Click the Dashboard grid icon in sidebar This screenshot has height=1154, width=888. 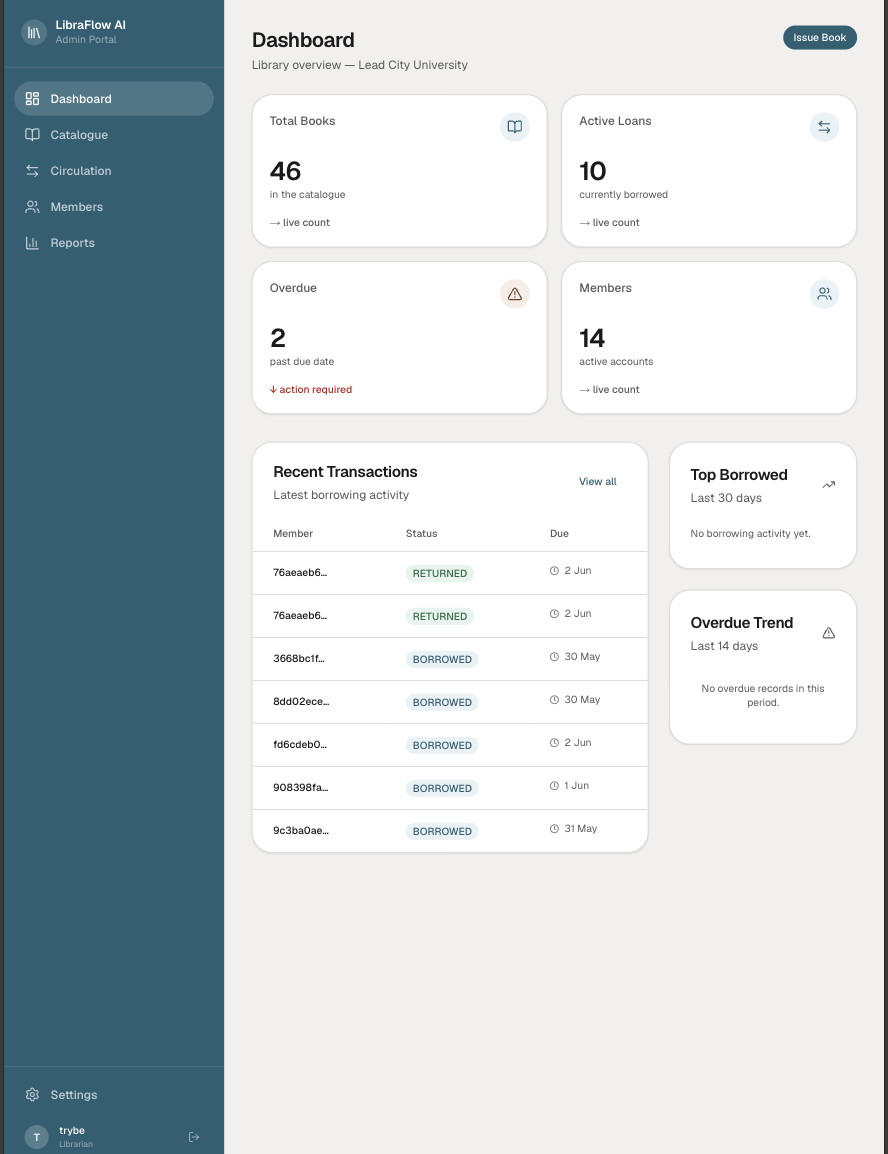click(32, 99)
